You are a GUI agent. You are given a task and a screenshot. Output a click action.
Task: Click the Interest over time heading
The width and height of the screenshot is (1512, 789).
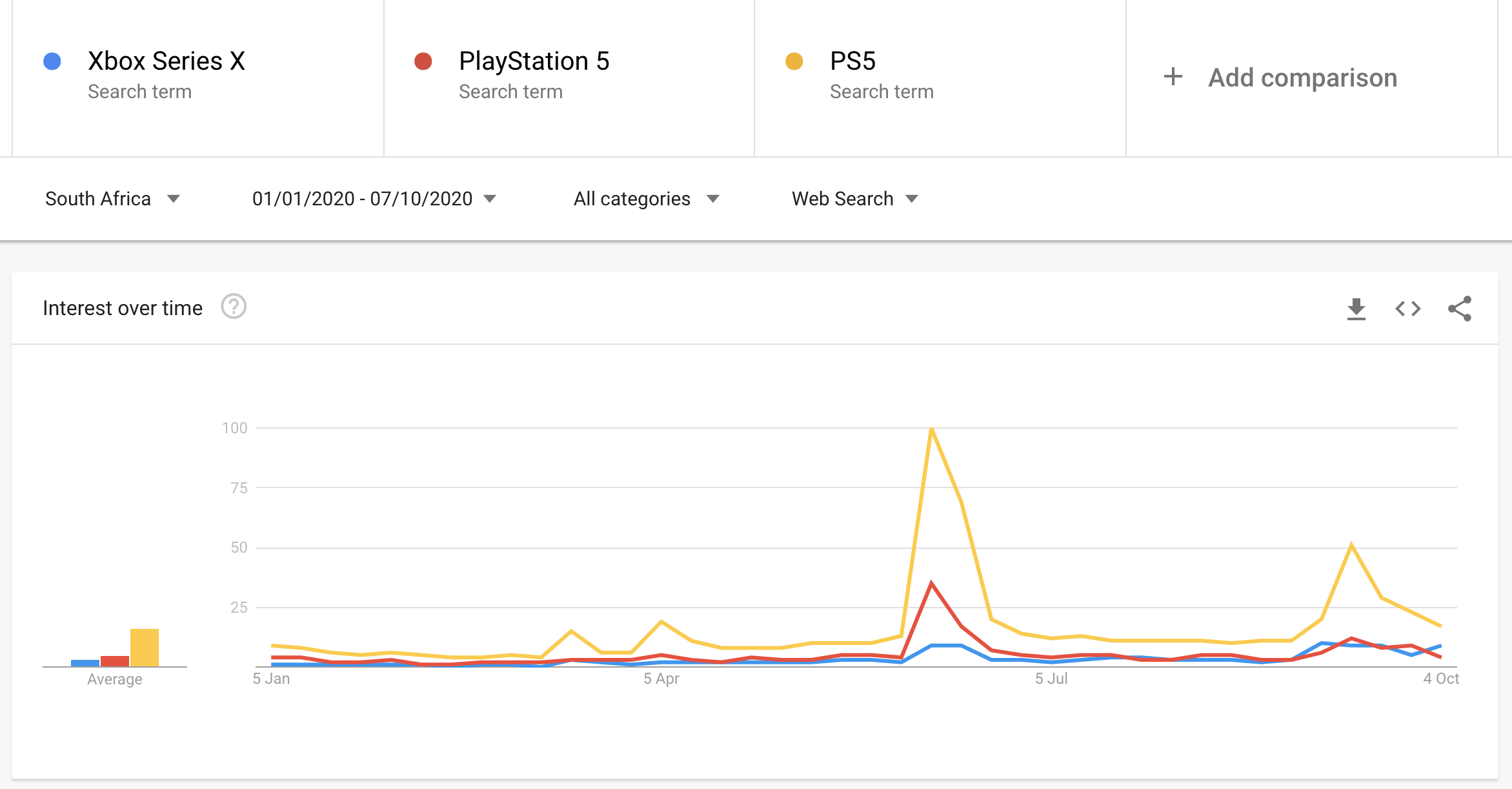tap(123, 308)
